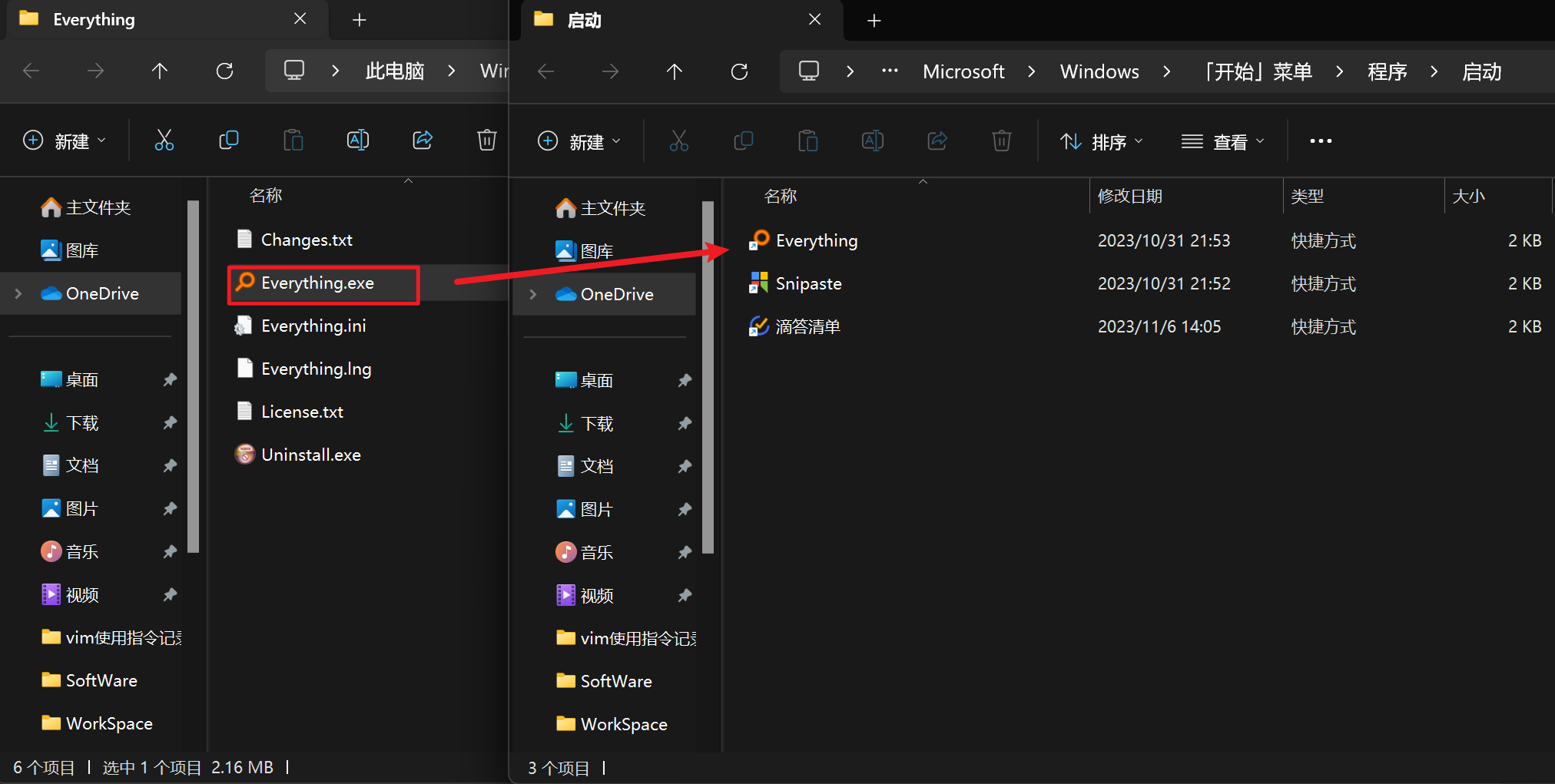The width and height of the screenshot is (1555, 784).
Task: Unpin 音乐 from right window sidebar
Action: (x=685, y=552)
